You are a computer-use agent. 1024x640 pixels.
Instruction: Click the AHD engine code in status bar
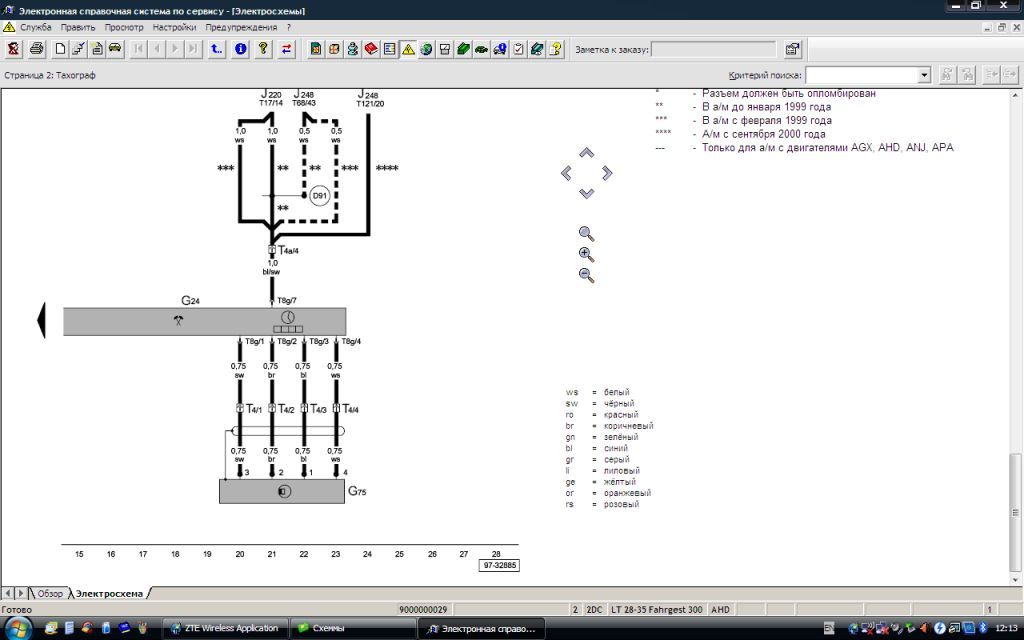click(720, 609)
